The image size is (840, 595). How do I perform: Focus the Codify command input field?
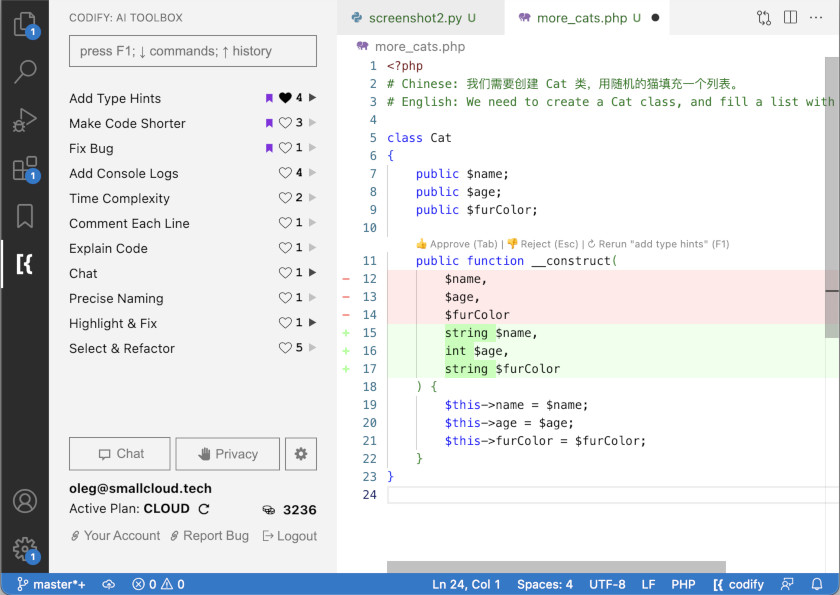pos(193,51)
